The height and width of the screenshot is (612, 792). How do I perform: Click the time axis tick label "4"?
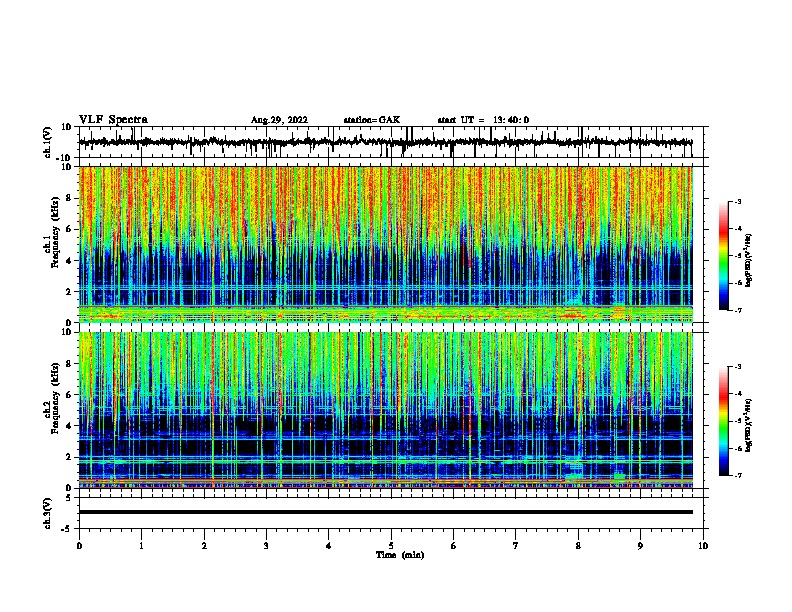coord(329,546)
